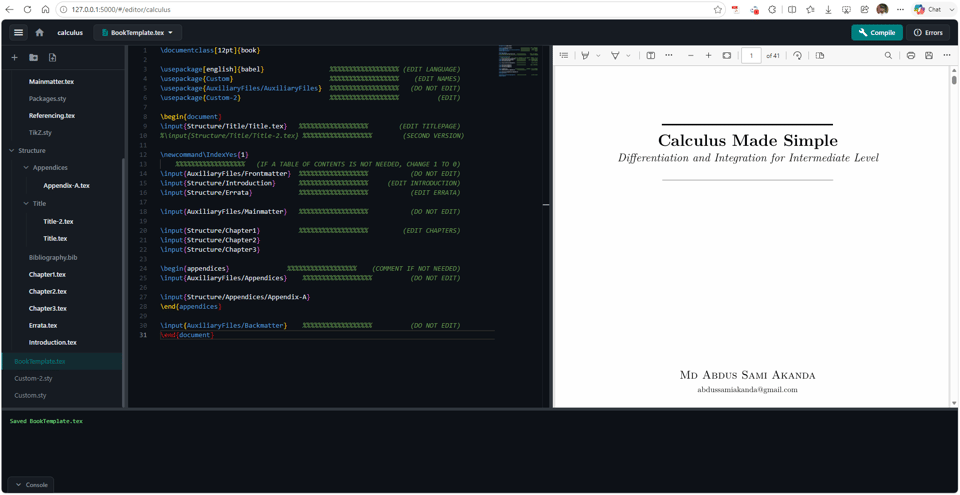Open Bibliography.bib file
This screenshot has height=495, width=960.
53,257
